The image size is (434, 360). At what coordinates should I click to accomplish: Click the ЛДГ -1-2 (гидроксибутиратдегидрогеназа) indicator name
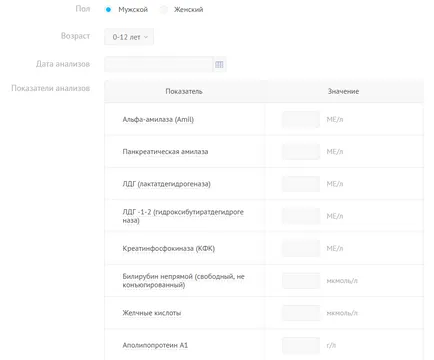pyautogui.click(x=183, y=216)
